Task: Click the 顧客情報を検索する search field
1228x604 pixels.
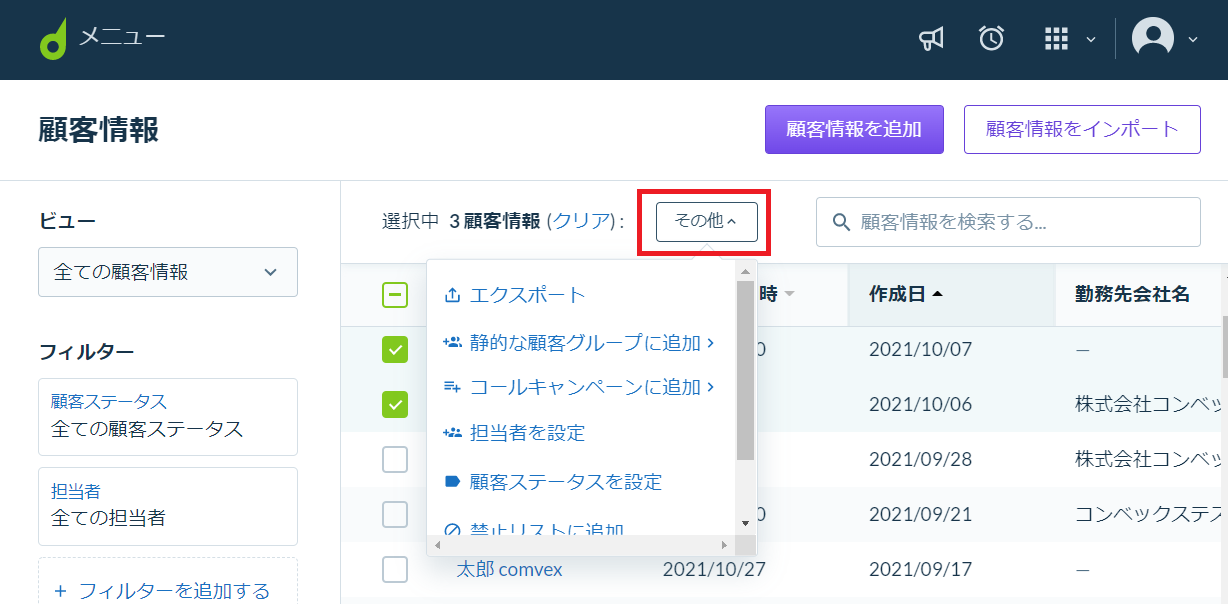Action: coord(1008,222)
